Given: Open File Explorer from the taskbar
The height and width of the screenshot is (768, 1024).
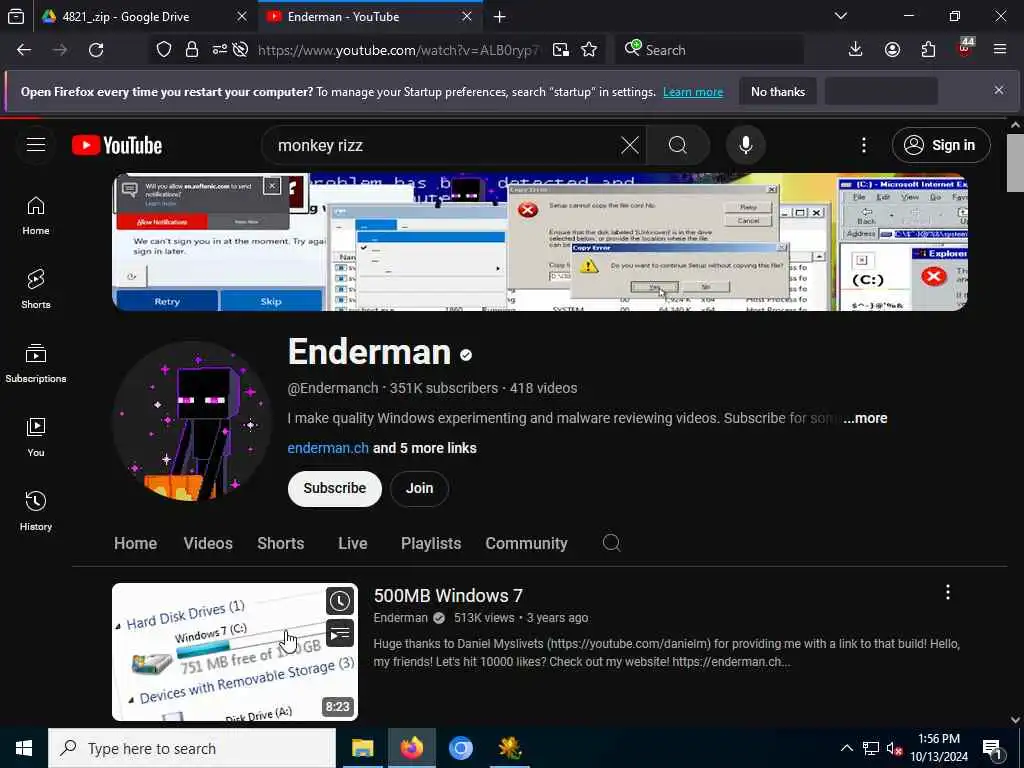Looking at the screenshot, I should click(x=362, y=748).
